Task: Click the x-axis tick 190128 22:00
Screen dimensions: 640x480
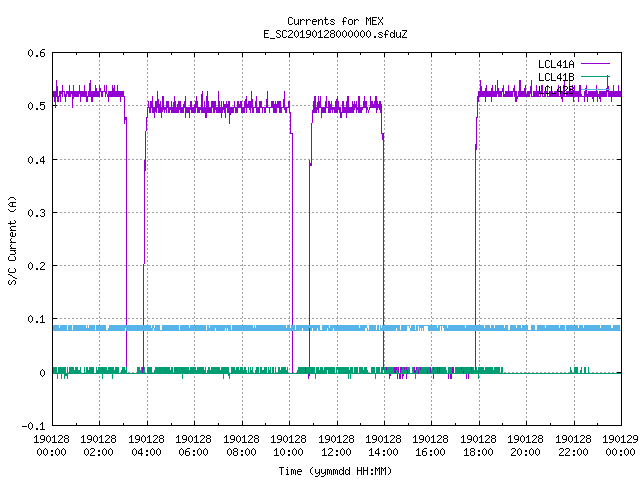Action: [x=573, y=446]
